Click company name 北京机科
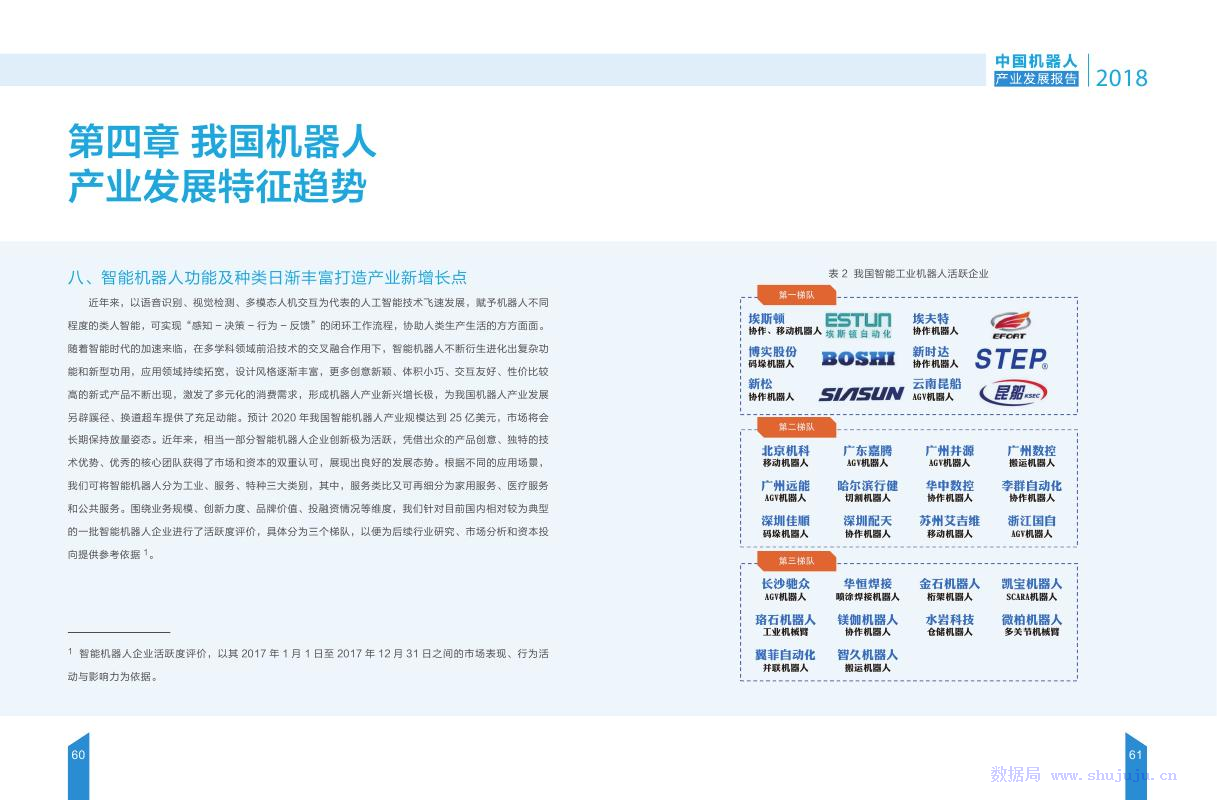The image size is (1217, 800). 786,451
